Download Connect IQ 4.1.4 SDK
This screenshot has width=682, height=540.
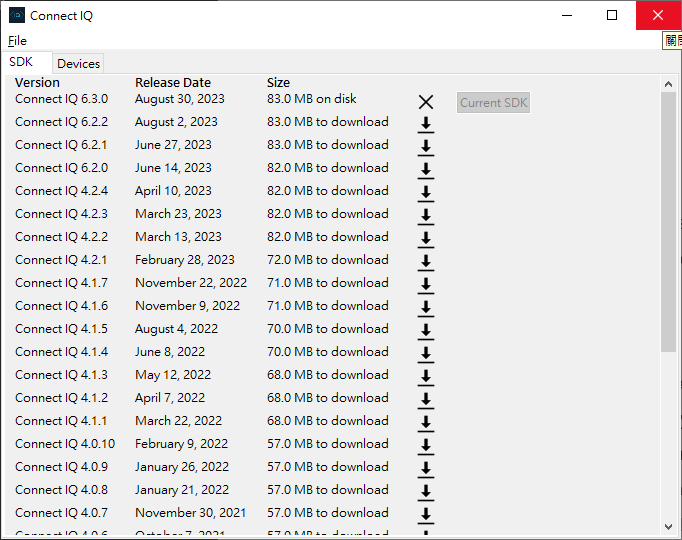click(x=426, y=355)
